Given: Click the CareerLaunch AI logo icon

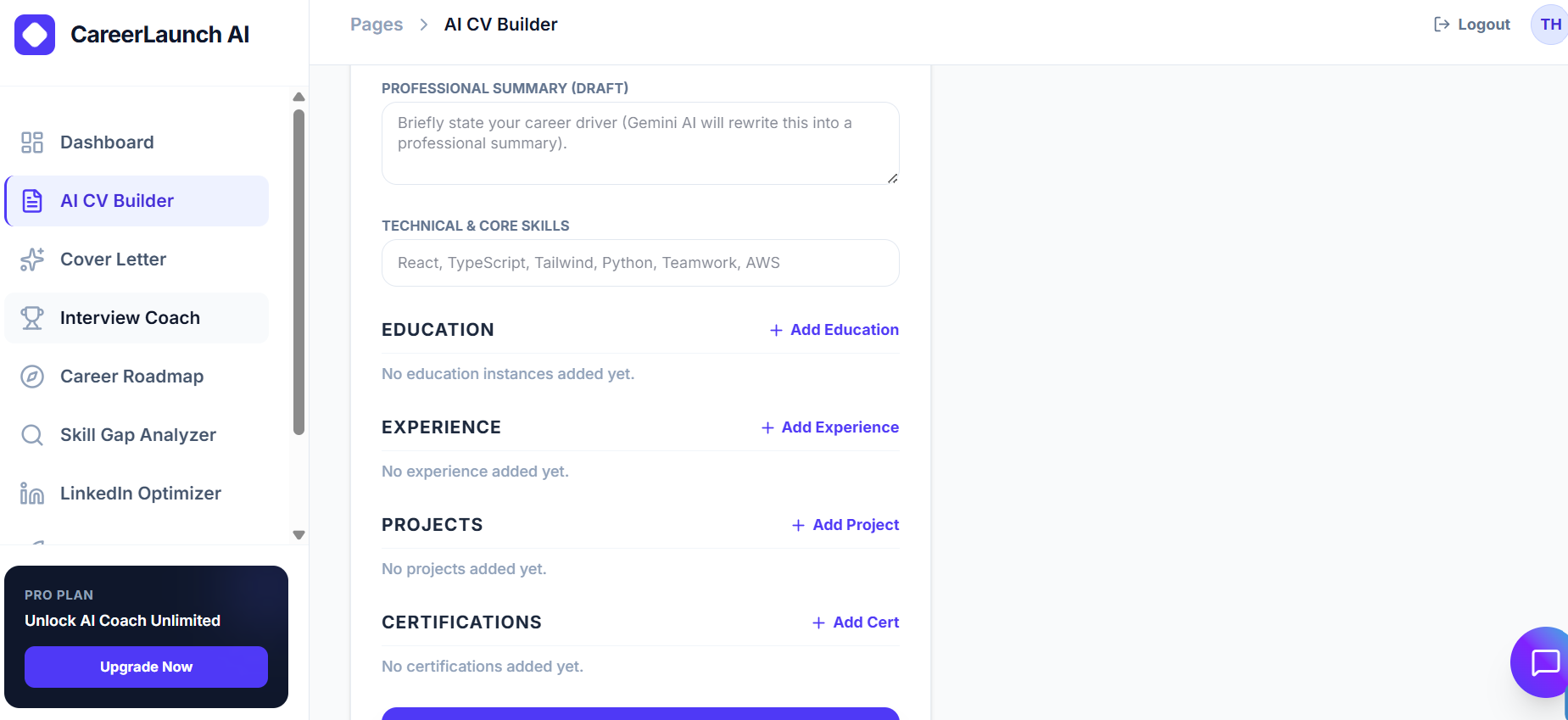Looking at the screenshot, I should pos(35,35).
